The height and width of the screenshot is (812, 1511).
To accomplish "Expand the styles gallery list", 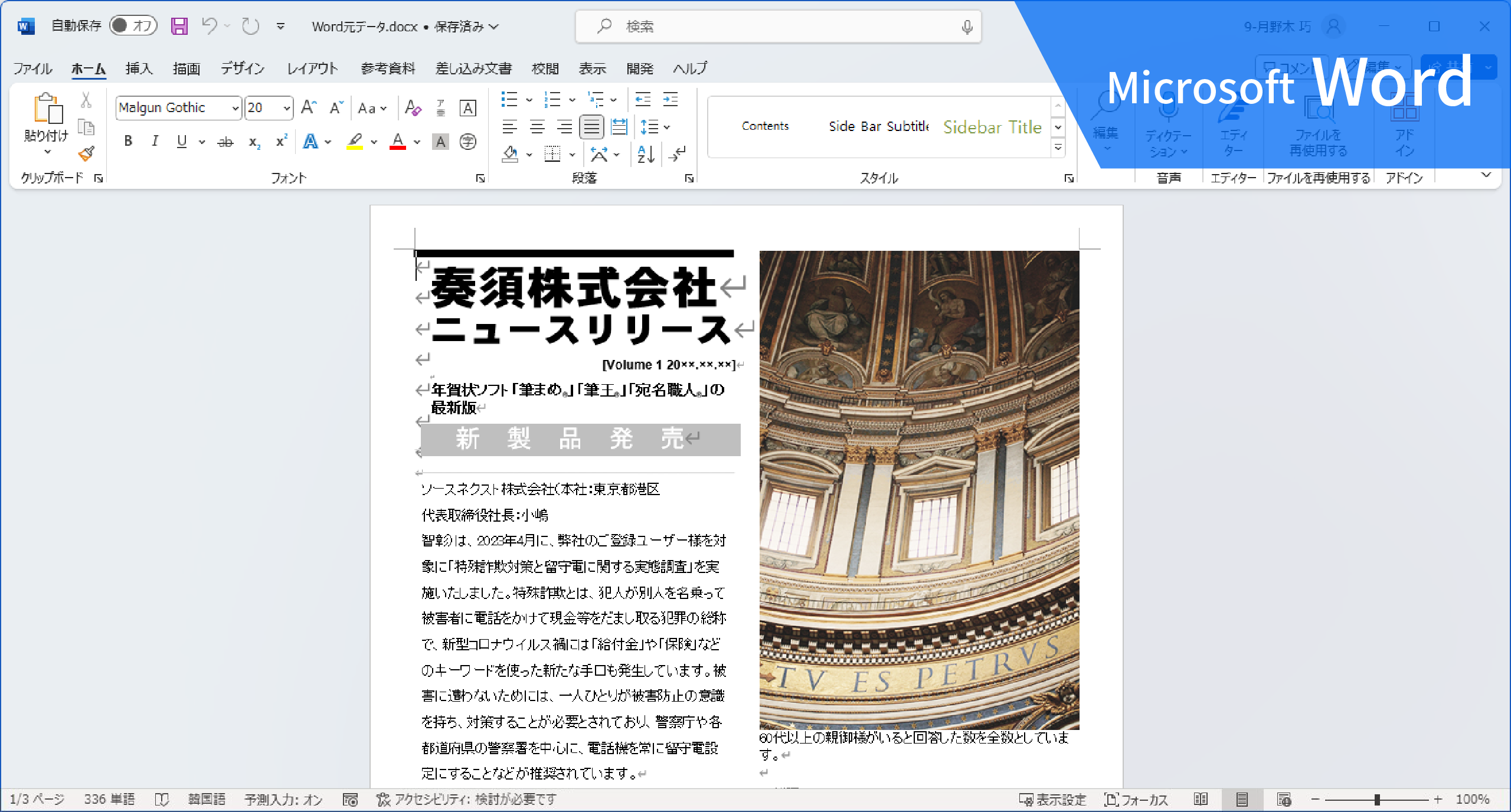I will [1058, 148].
